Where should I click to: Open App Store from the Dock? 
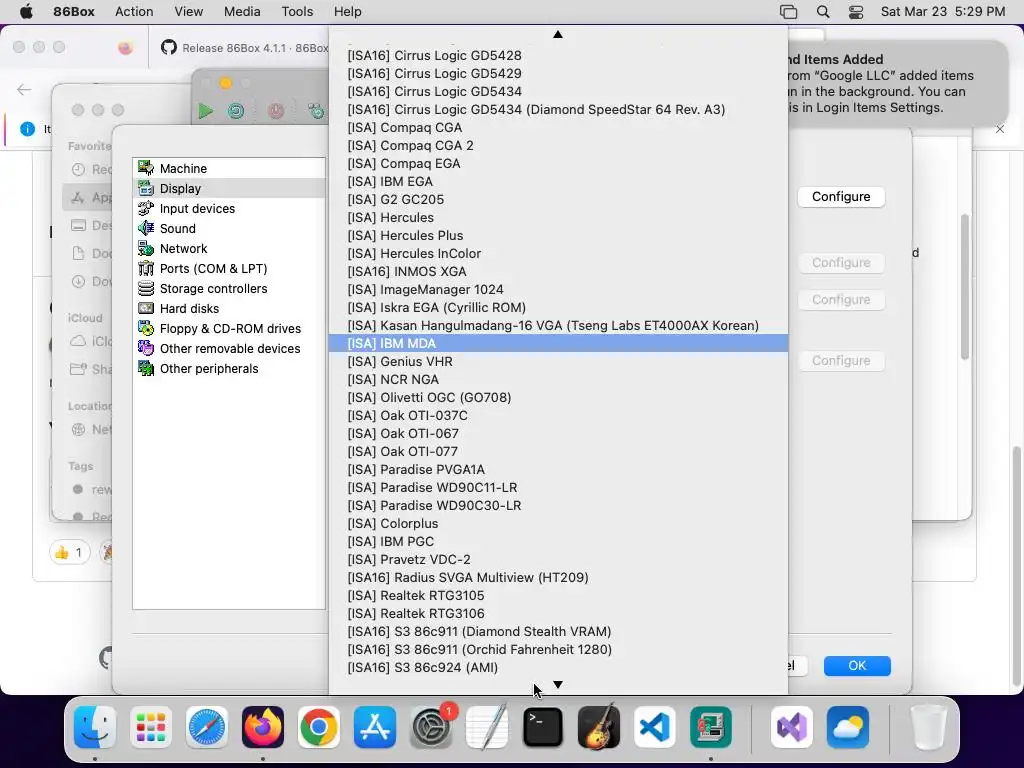pyautogui.click(x=375, y=727)
